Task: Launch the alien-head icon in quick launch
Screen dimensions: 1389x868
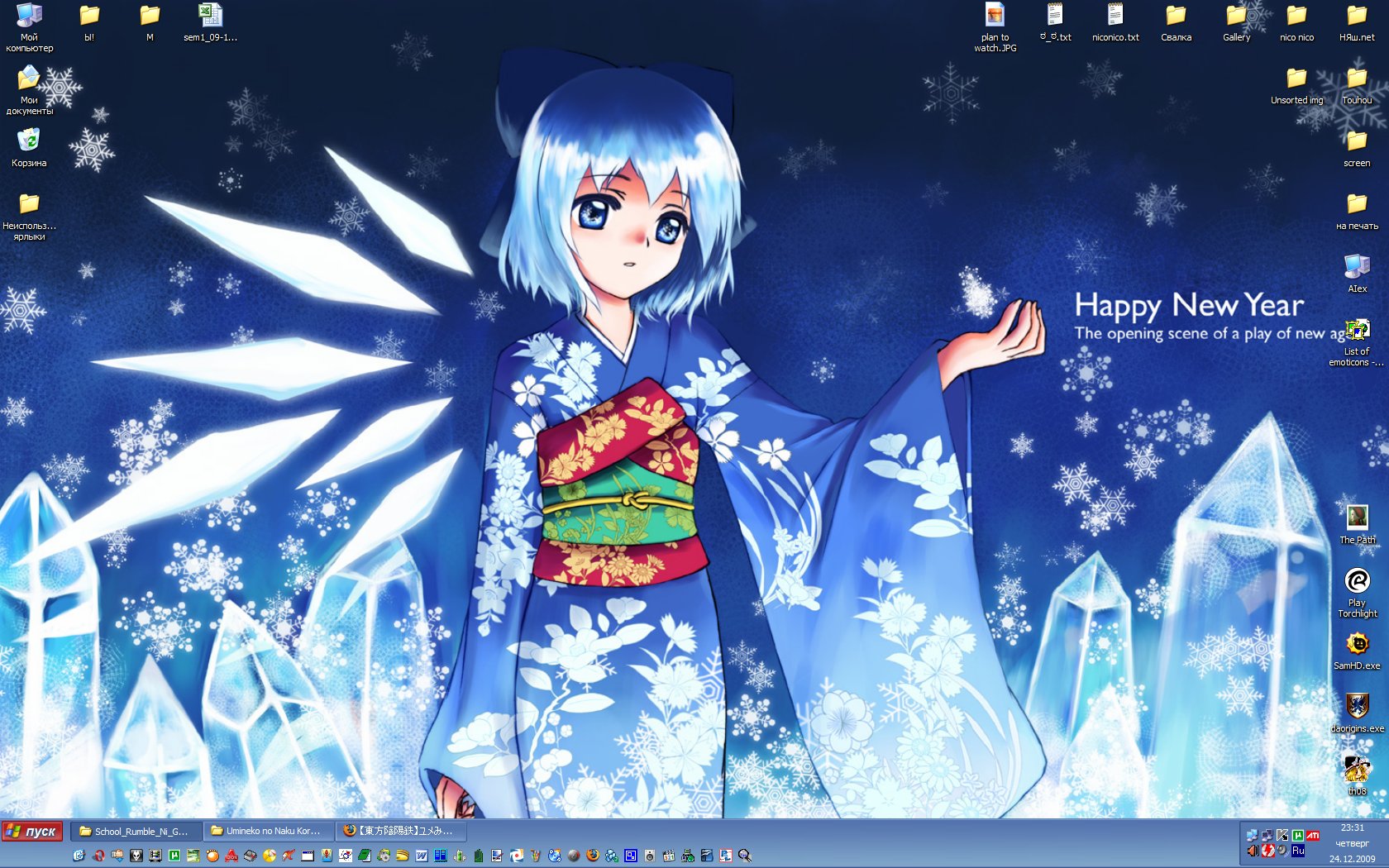Action: coord(136,856)
